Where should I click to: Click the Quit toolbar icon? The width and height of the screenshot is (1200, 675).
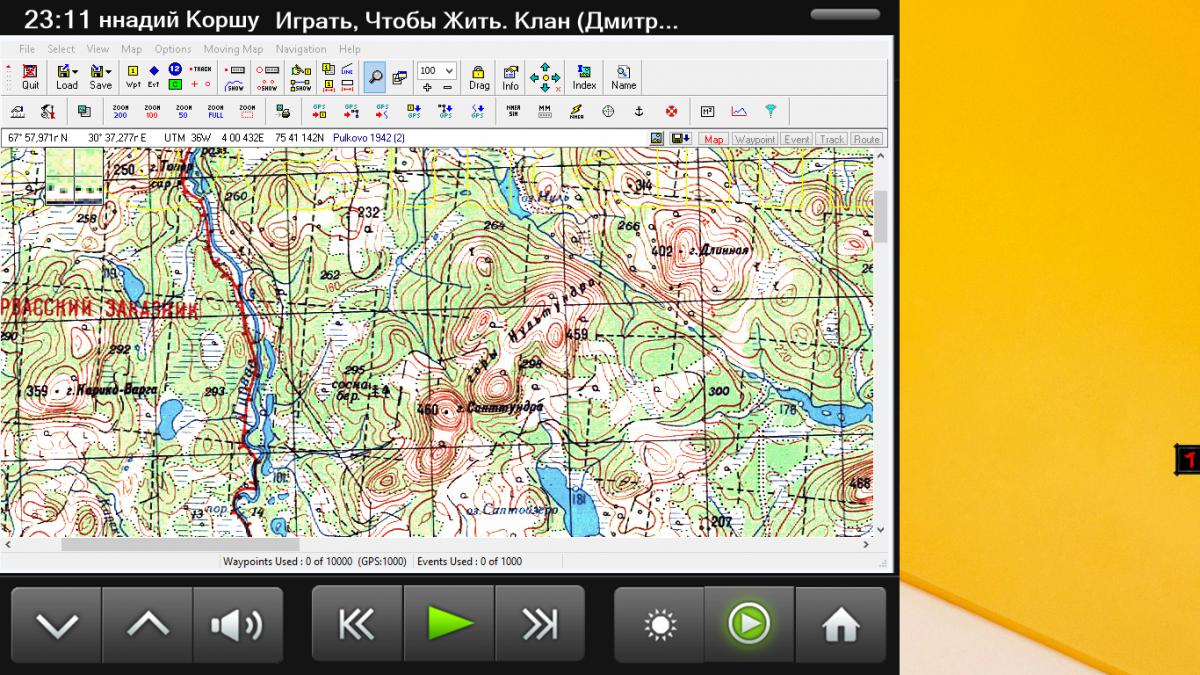[30, 76]
